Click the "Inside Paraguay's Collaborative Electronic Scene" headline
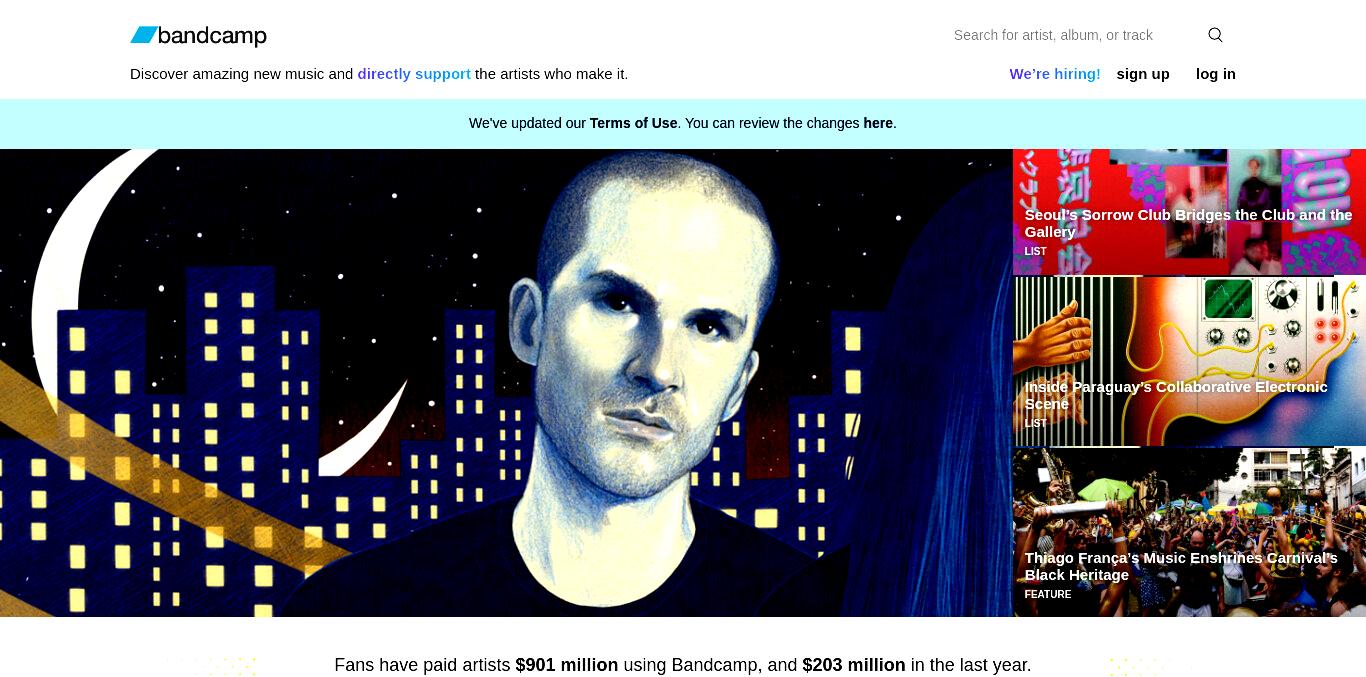Image resolution: width=1366 pixels, height=677 pixels. click(x=1176, y=395)
